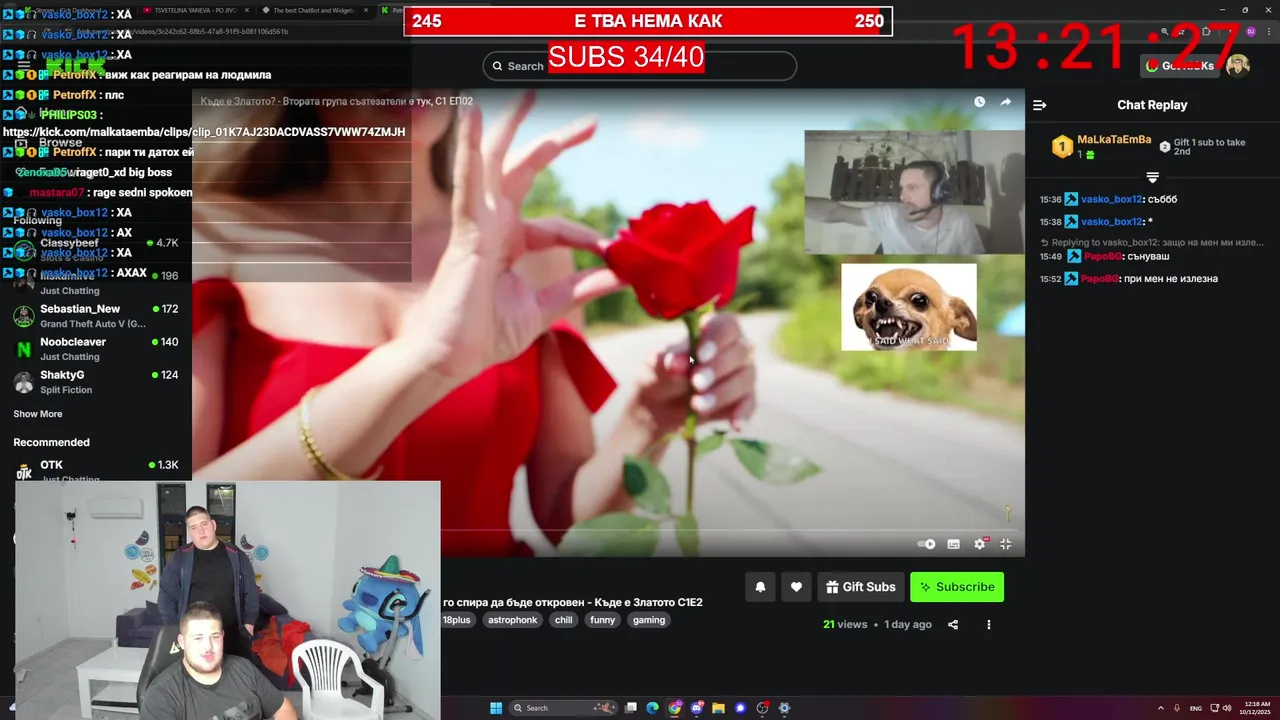Open the watch later clock icon on video
Image resolution: width=1280 pixels, height=720 pixels.
(979, 102)
